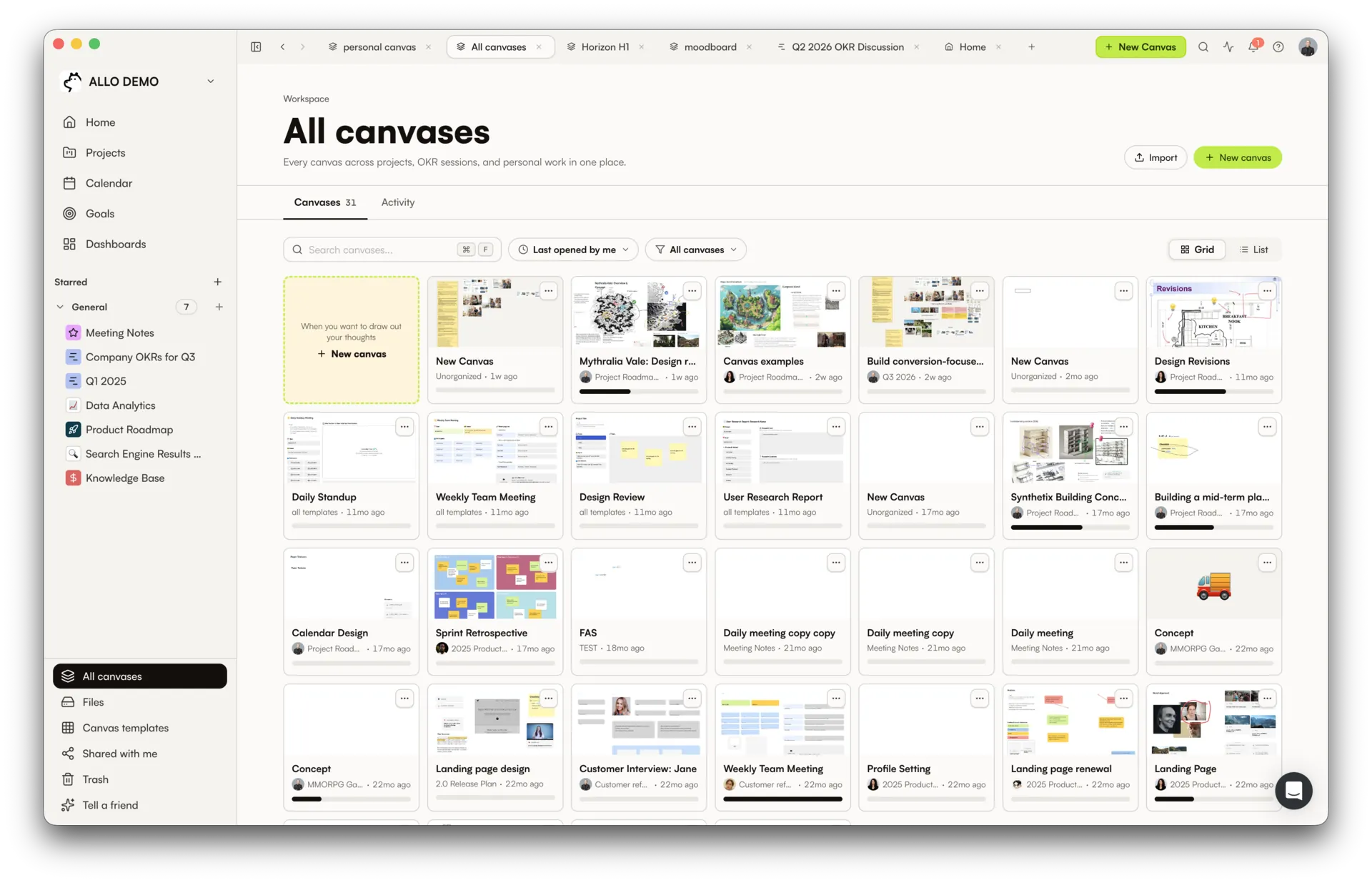
Task: Open the Landing Page thumbnail
Action: click(1213, 721)
